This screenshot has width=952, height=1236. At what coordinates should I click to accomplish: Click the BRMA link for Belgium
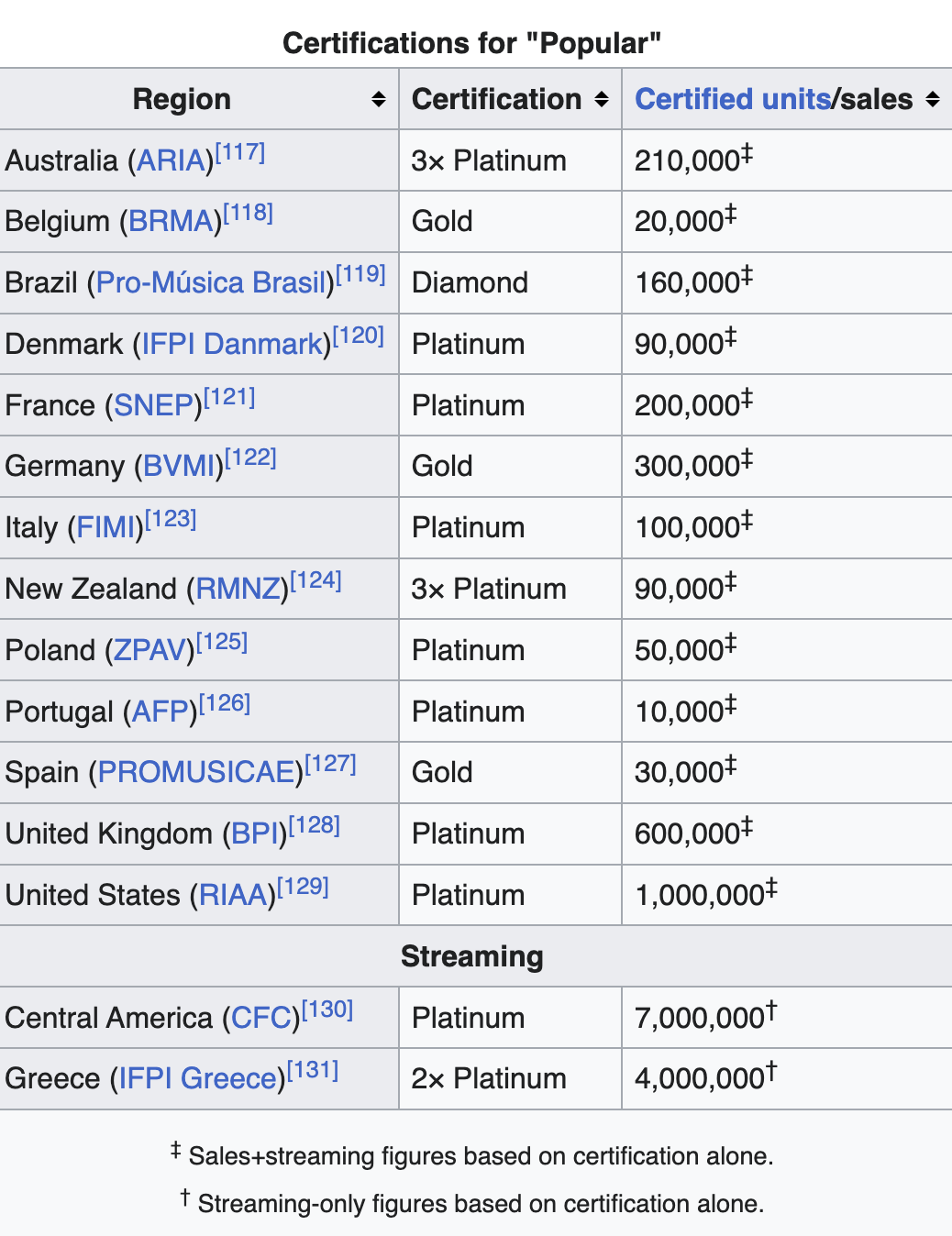click(x=171, y=222)
